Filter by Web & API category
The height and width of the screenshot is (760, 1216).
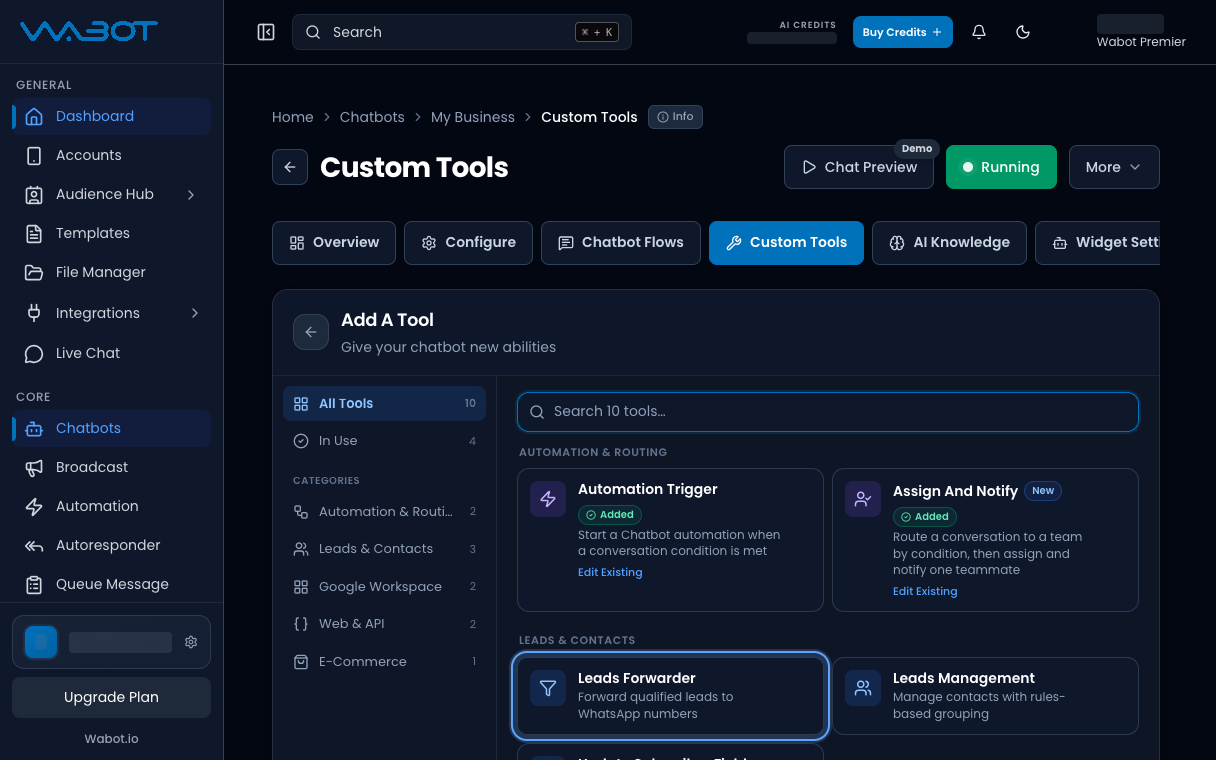tap(385, 624)
